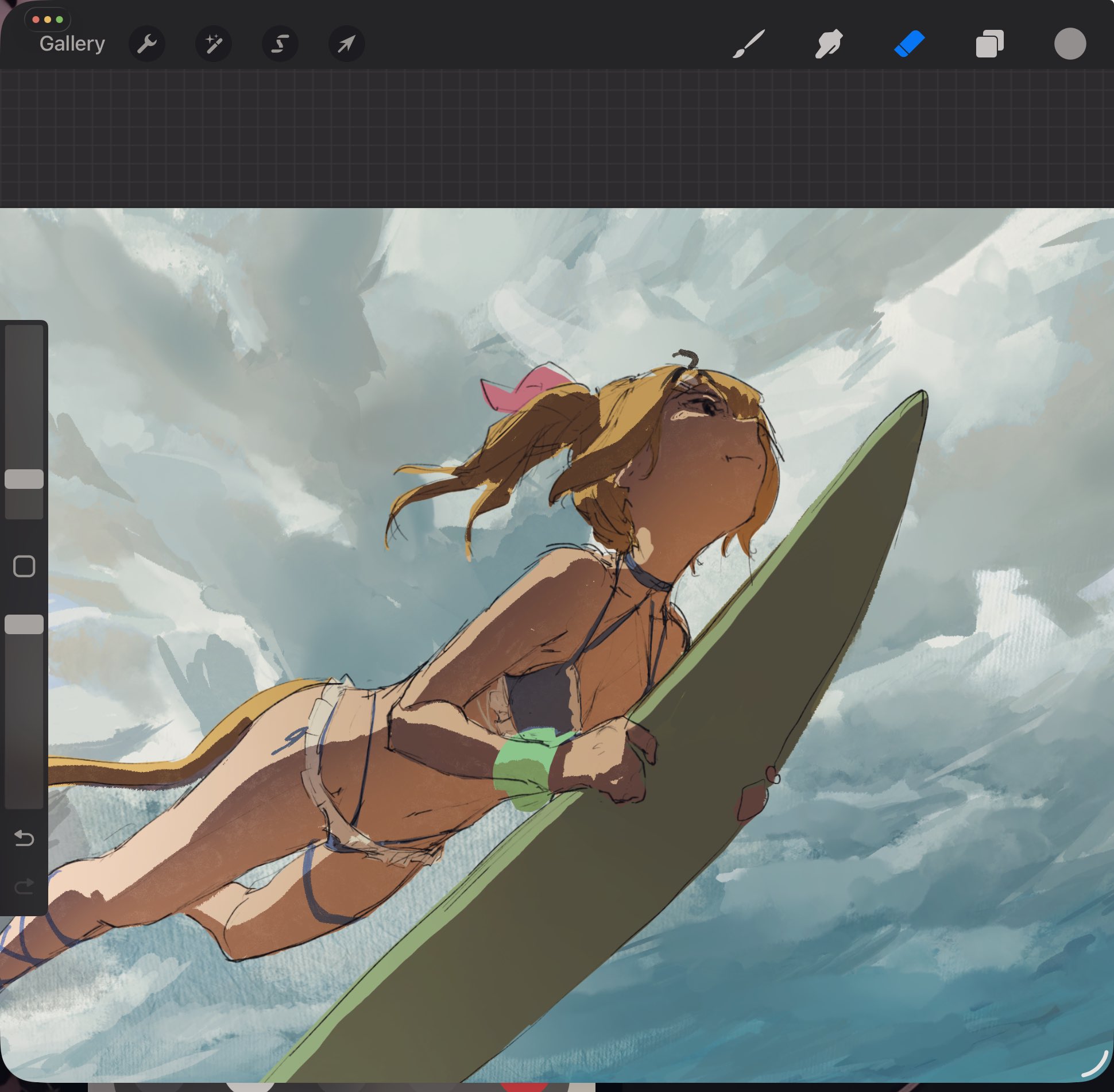This screenshot has height=1092, width=1114.
Task: Open the Gallery view
Action: click(72, 44)
